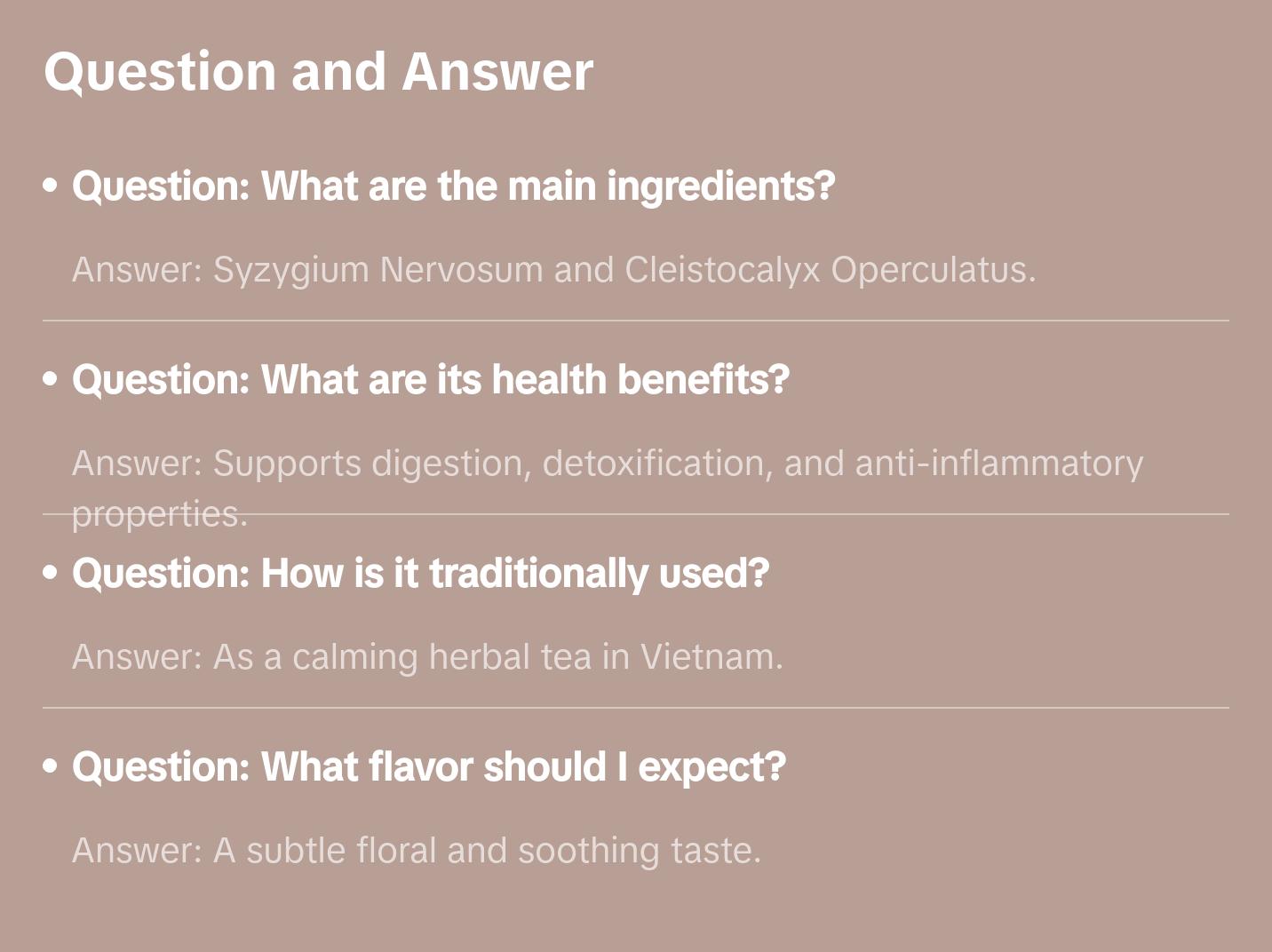Click the bullet before the traditionally used question
This screenshot has width=1272, height=952.
pos(51,573)
